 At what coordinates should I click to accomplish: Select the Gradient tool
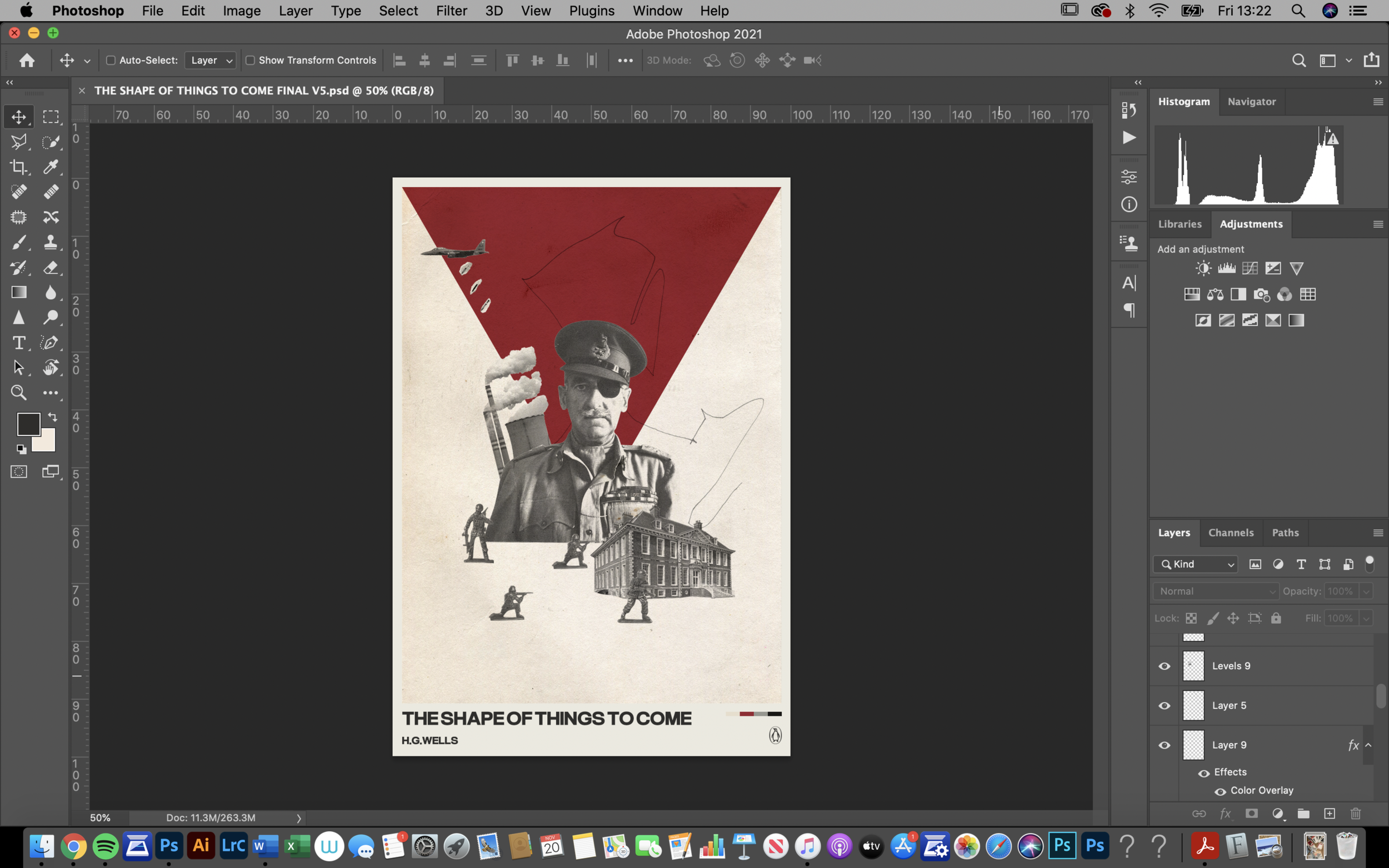pos(18,292)
